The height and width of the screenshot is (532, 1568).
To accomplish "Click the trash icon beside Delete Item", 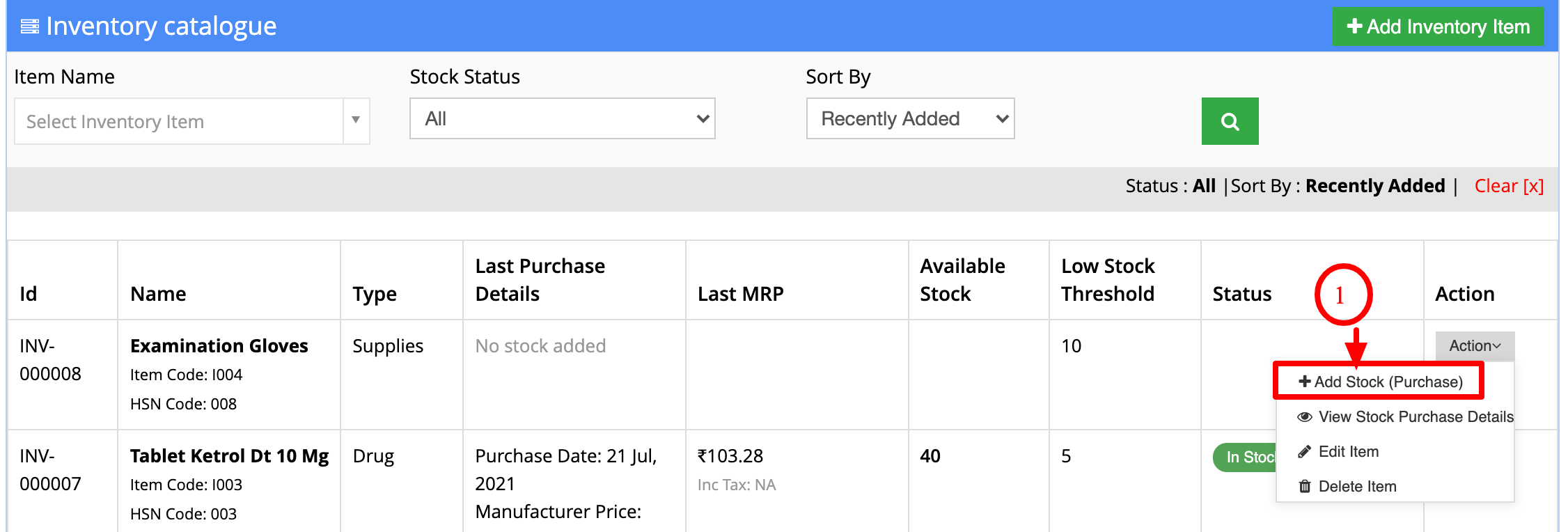I will (x=1305, y=486).
